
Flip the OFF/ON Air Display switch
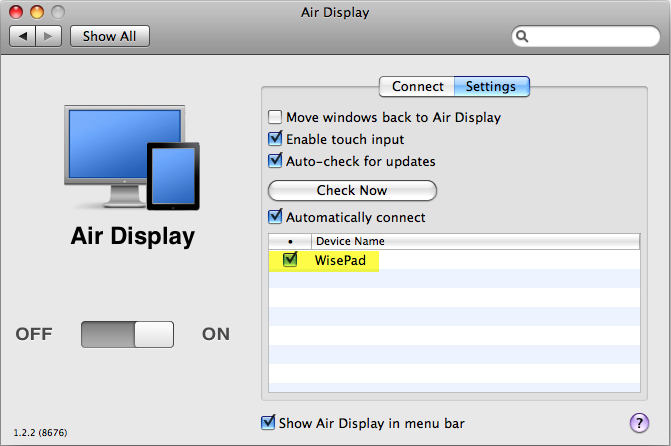[x=128, y=334]
